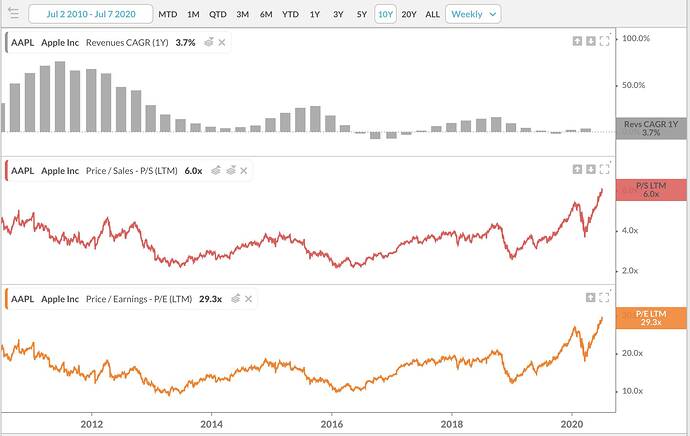Image resolution: width=690 pixels, height=436 pixels.
Task: Click the 100.0% axis label
Action: tap(636, 38)
